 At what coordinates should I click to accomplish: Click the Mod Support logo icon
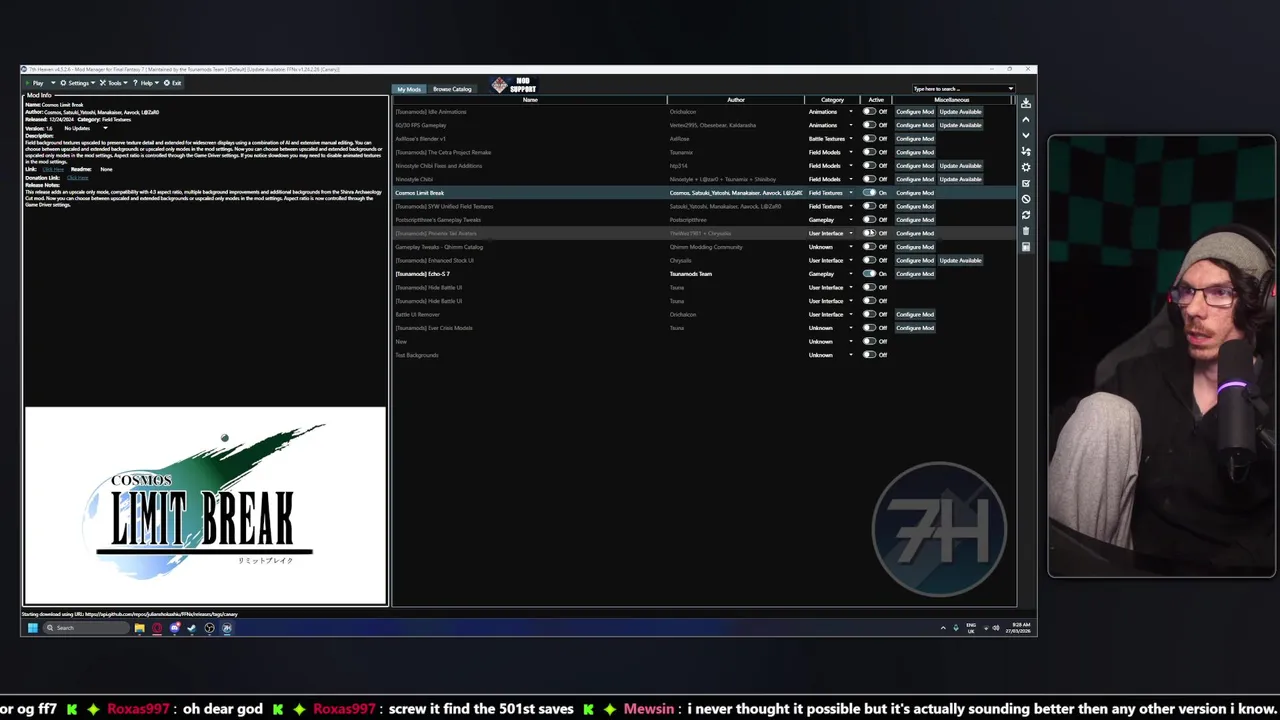[x=513, y=86]
